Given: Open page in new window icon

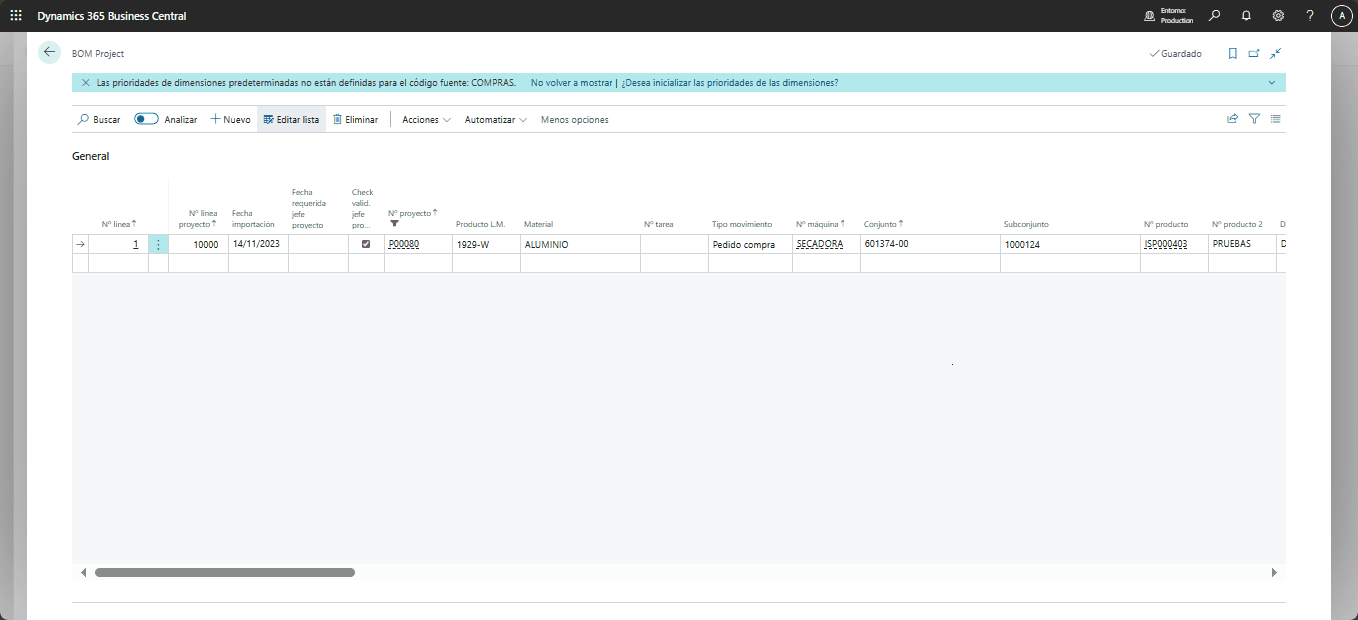Looking at the screenshot, I should point(1254,53).
